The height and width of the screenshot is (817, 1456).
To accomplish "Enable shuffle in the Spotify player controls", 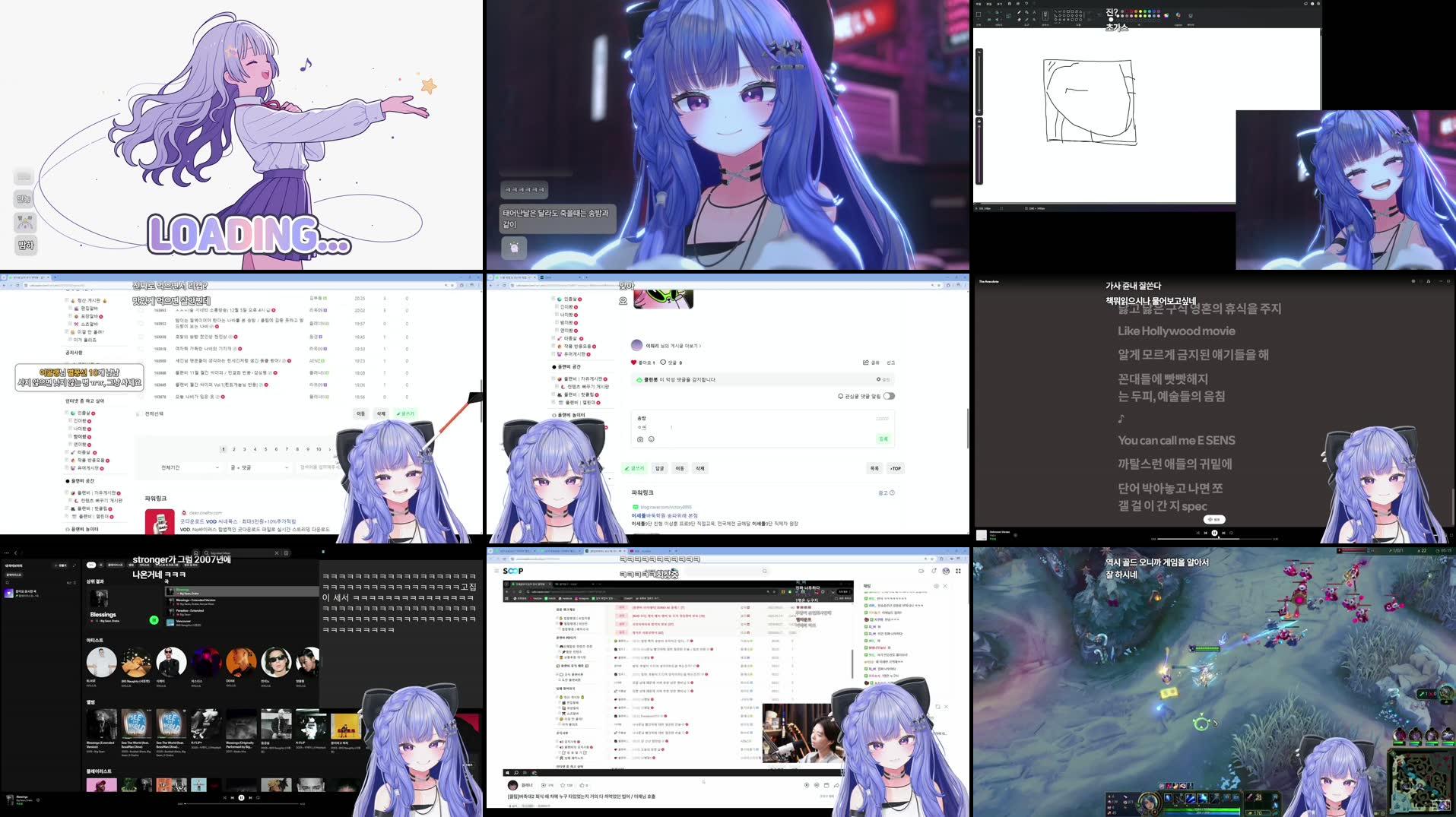I will click(224, 798).
